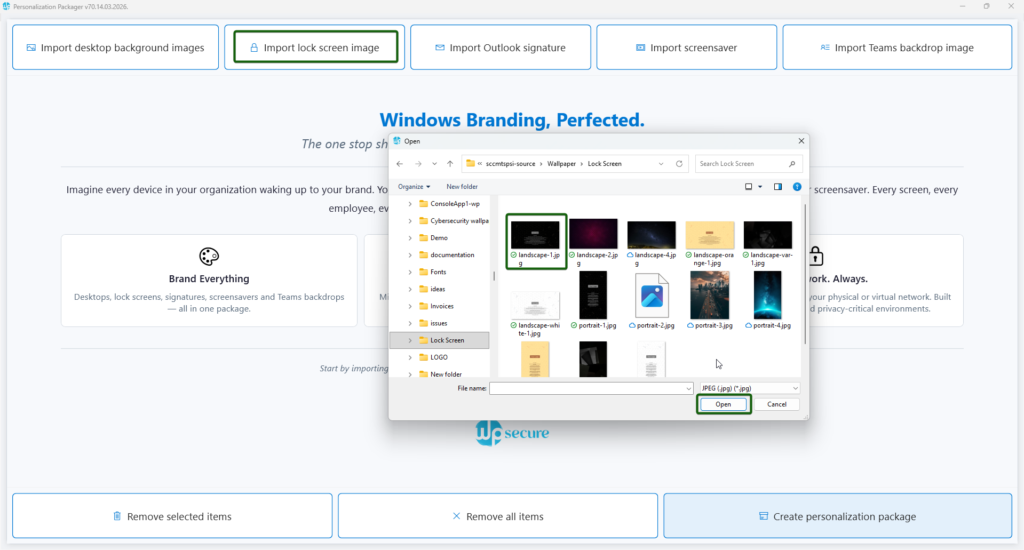Image resolution: width=1024 pixels, height=550 pixels.
Task: Select the portrait-3.jpg city image
Action: pyautogui.click(x=709, y=294)
